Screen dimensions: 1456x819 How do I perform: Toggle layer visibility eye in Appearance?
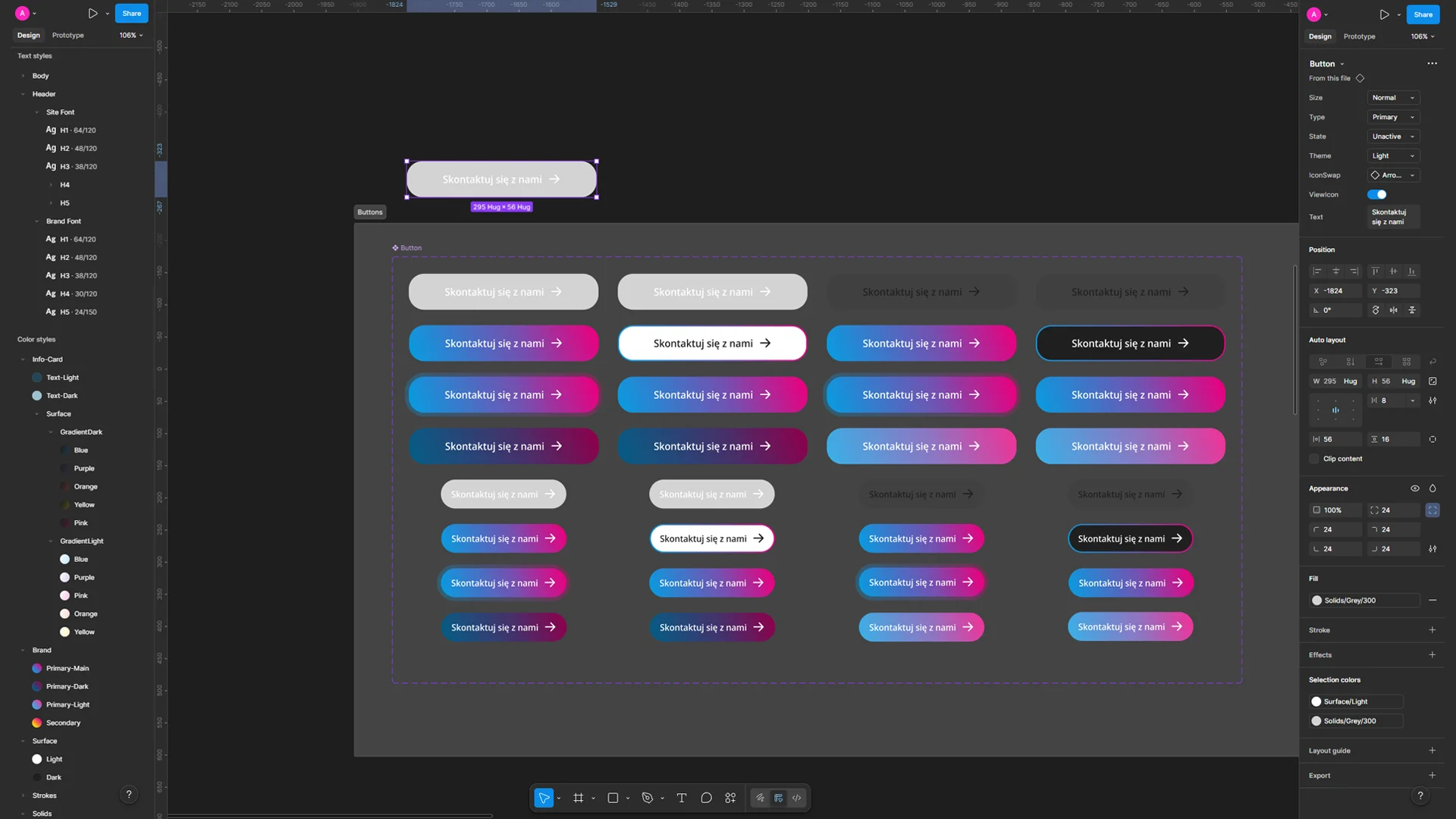[x=1414, y=488]
